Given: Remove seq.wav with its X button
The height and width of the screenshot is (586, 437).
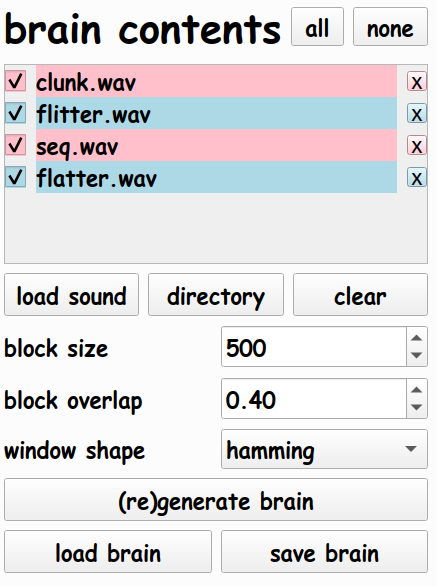Looking at the screenshot, I should point(417,146).
